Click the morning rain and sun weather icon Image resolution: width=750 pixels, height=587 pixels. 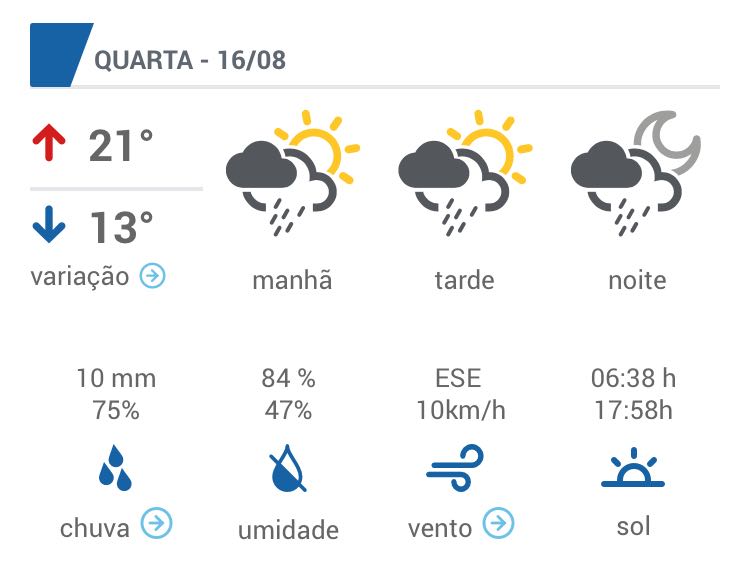[293, 173]
